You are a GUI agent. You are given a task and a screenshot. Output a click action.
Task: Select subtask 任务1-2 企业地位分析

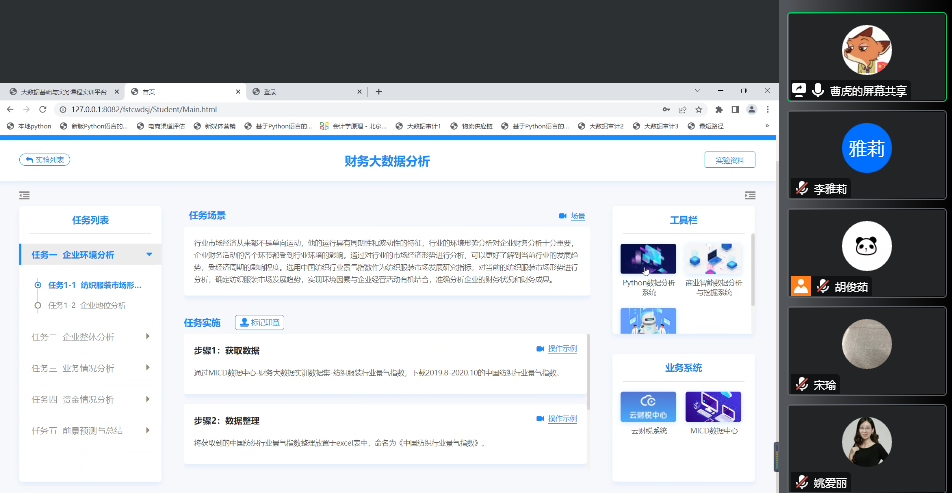pyautogui.click(x=88, y=305)
